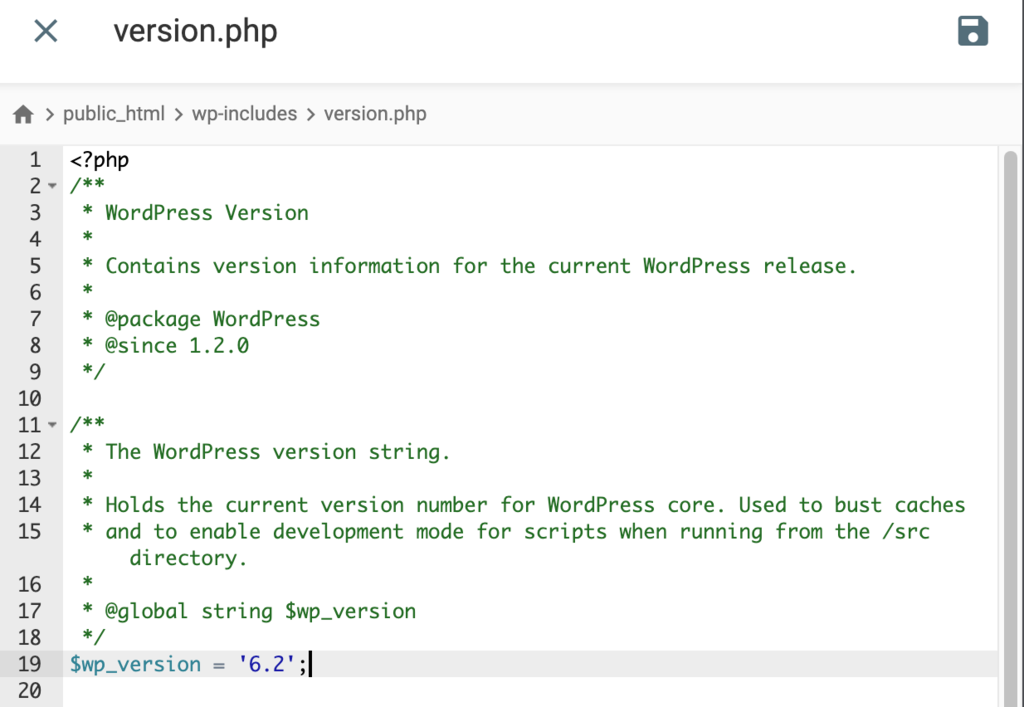Collapse the file header docblock on line 2
This screenshot has height=707, width=1024.
pyautogui.click(x=52, y=186)
